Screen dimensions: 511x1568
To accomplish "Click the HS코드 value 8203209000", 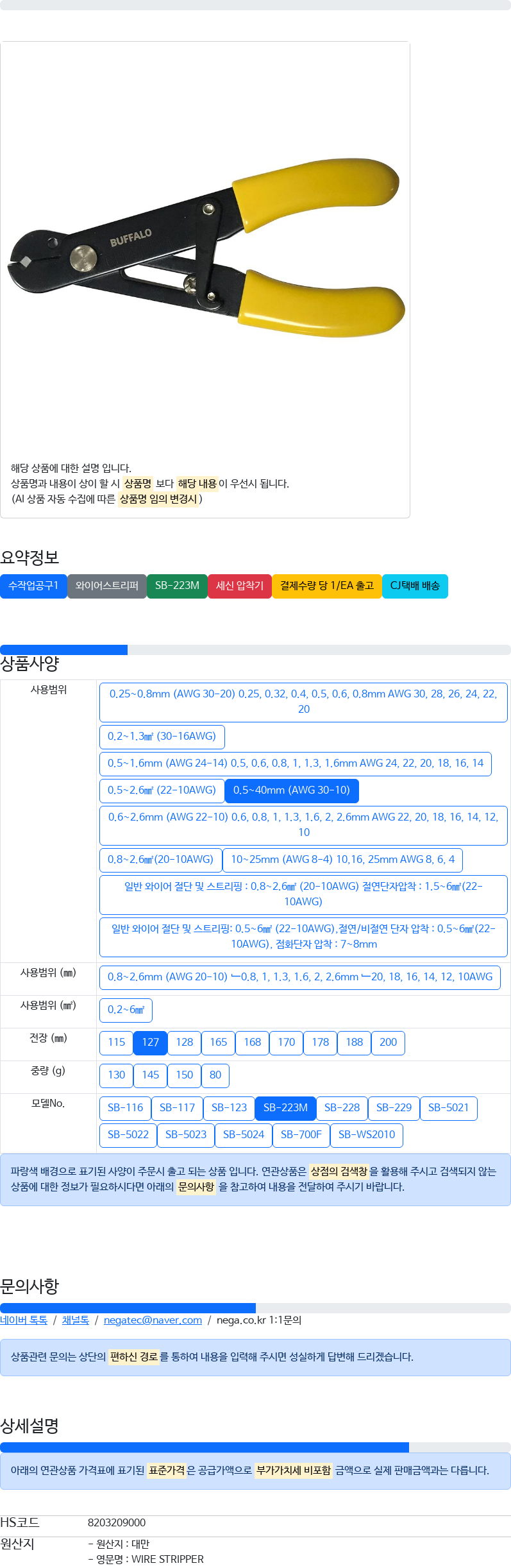I will tap(117, 1523).
